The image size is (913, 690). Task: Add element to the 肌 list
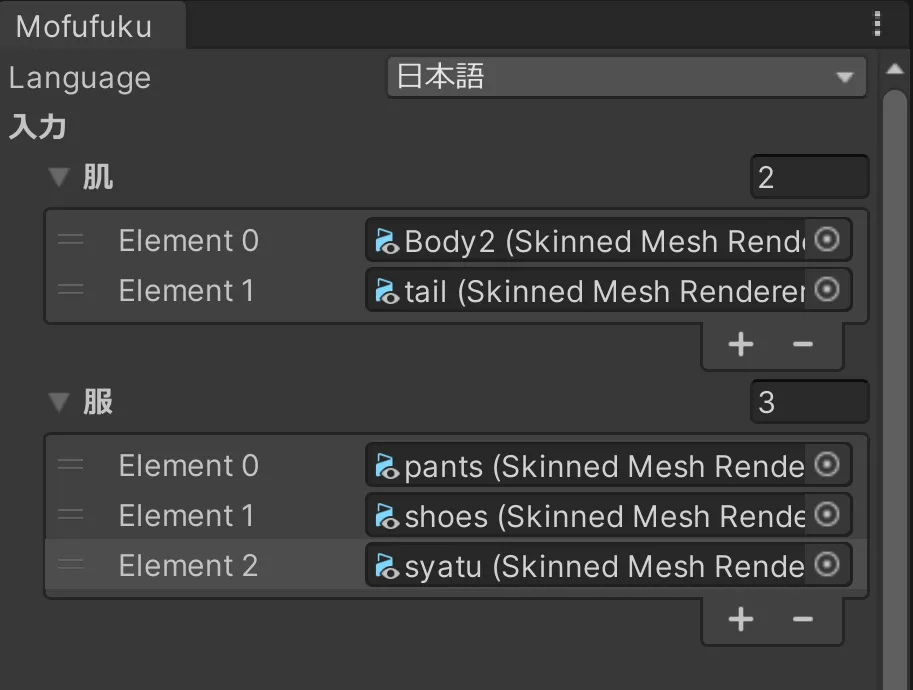[x=741, y=345]
